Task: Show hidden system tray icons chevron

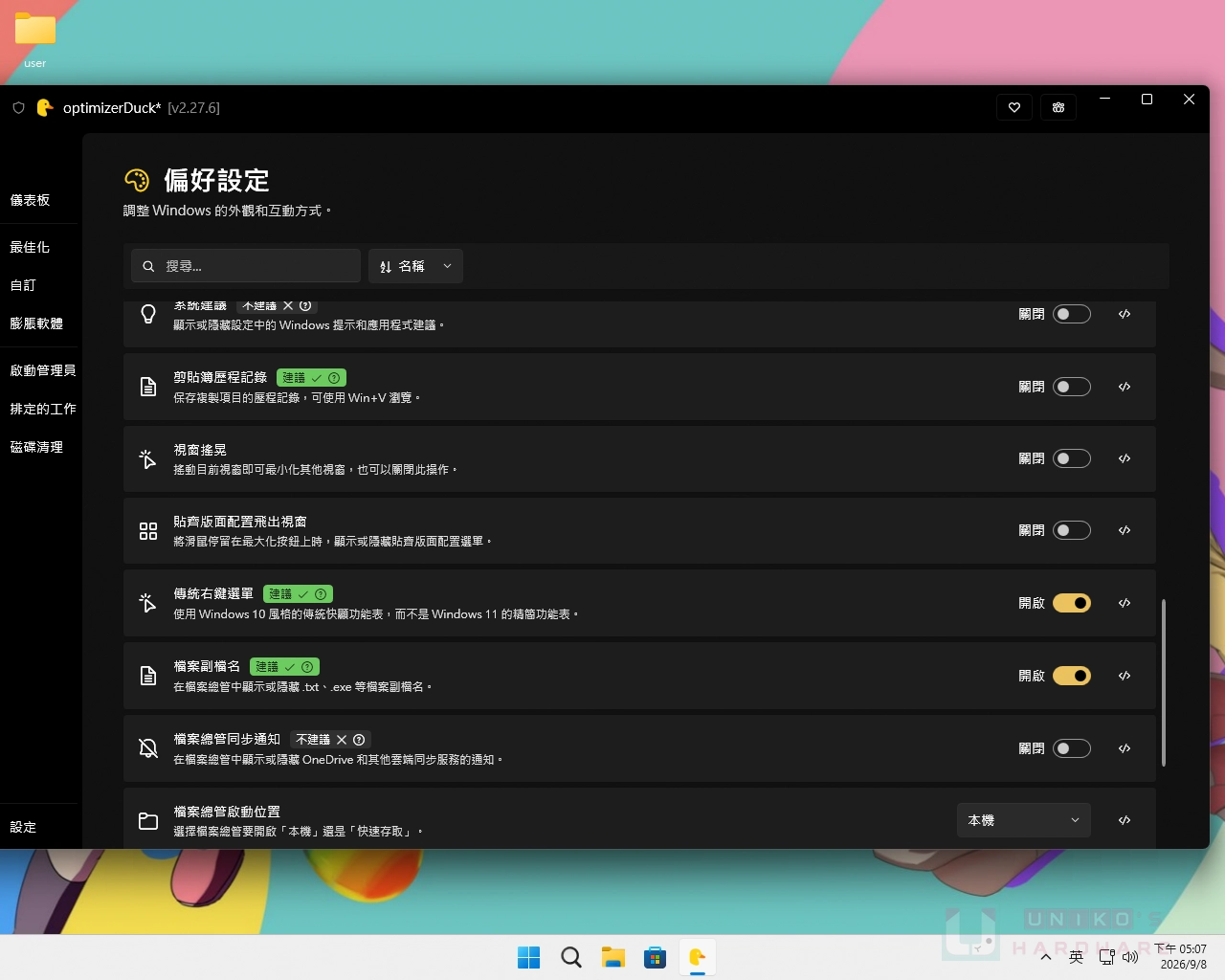Action: 1046,957
